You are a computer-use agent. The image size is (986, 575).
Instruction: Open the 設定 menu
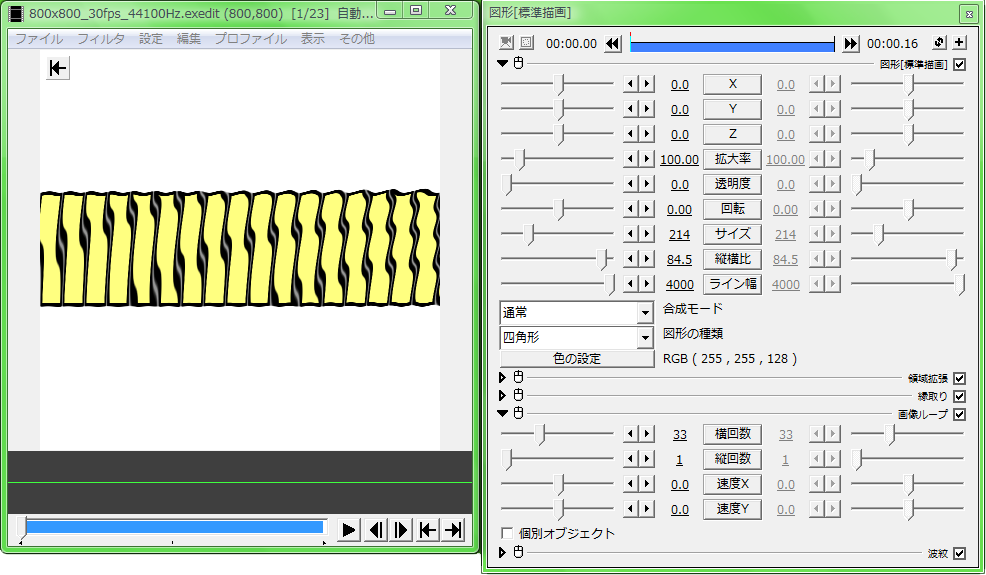point(151,39)
